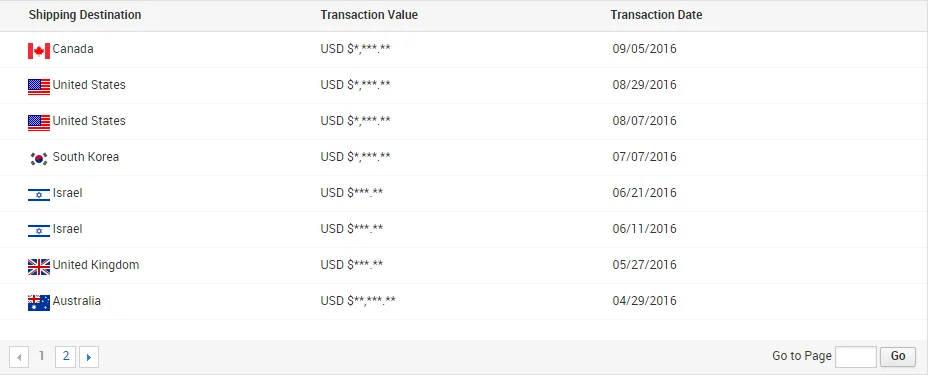934x381 pixels.
Task: Open page 2 of transactions
Action: [66, 357]
